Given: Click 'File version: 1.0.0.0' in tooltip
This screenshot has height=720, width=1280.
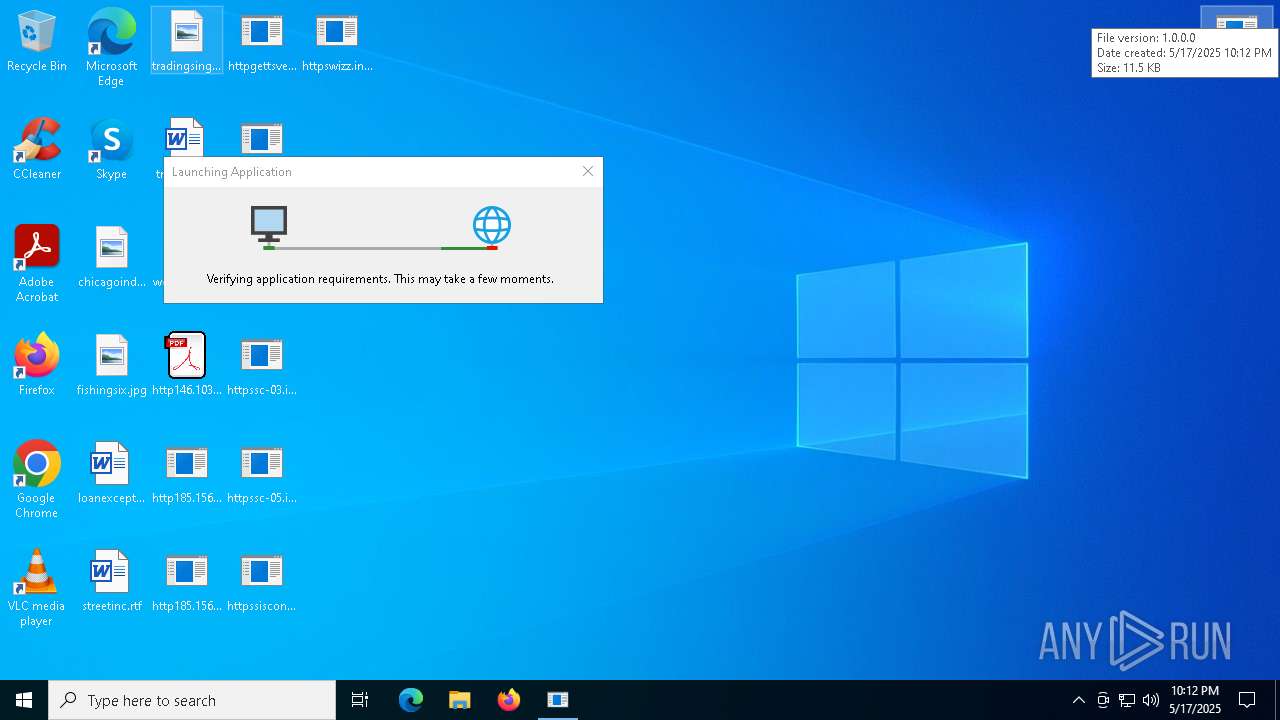Looking at the screenshot, I should tap(1146, 38).
